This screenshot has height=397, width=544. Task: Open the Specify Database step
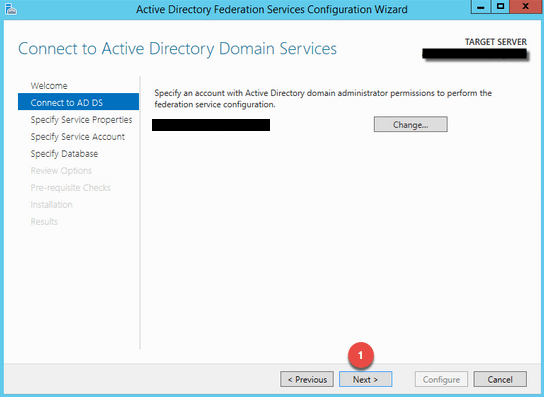[64, 154]
